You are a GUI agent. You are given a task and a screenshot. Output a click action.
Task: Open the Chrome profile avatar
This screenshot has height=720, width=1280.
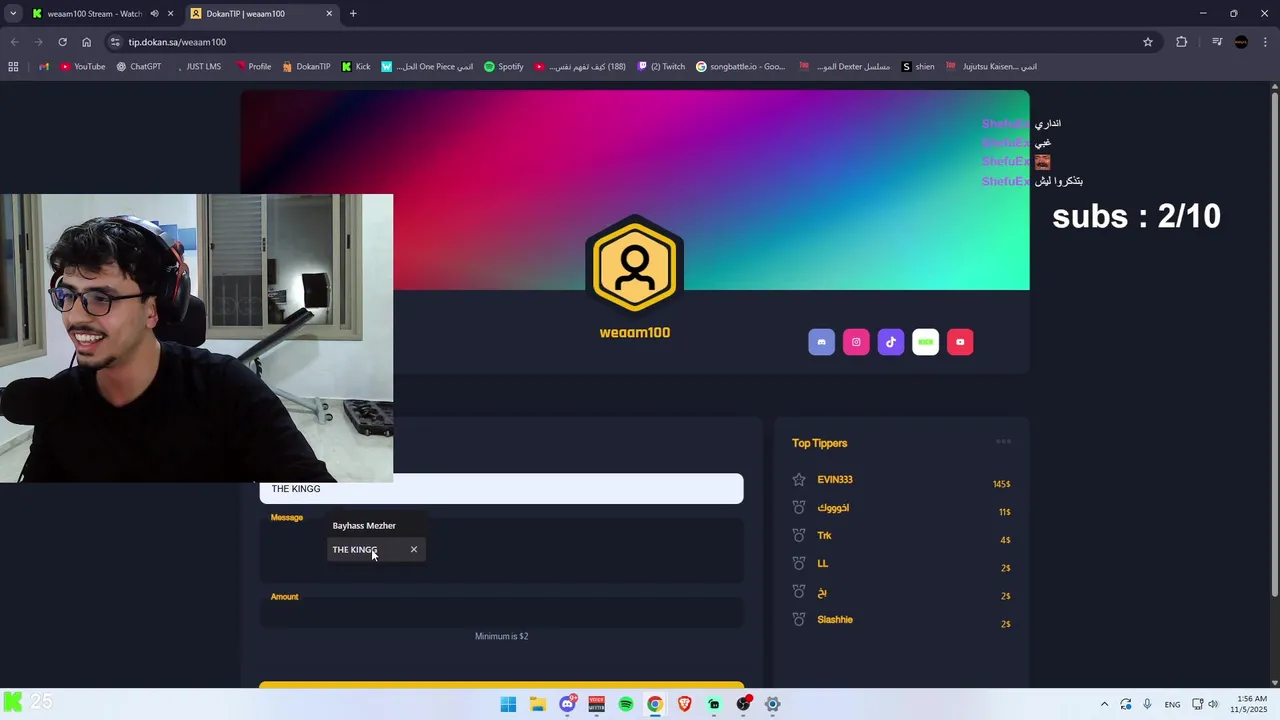pyautogui.click(x=1241, y=42)
